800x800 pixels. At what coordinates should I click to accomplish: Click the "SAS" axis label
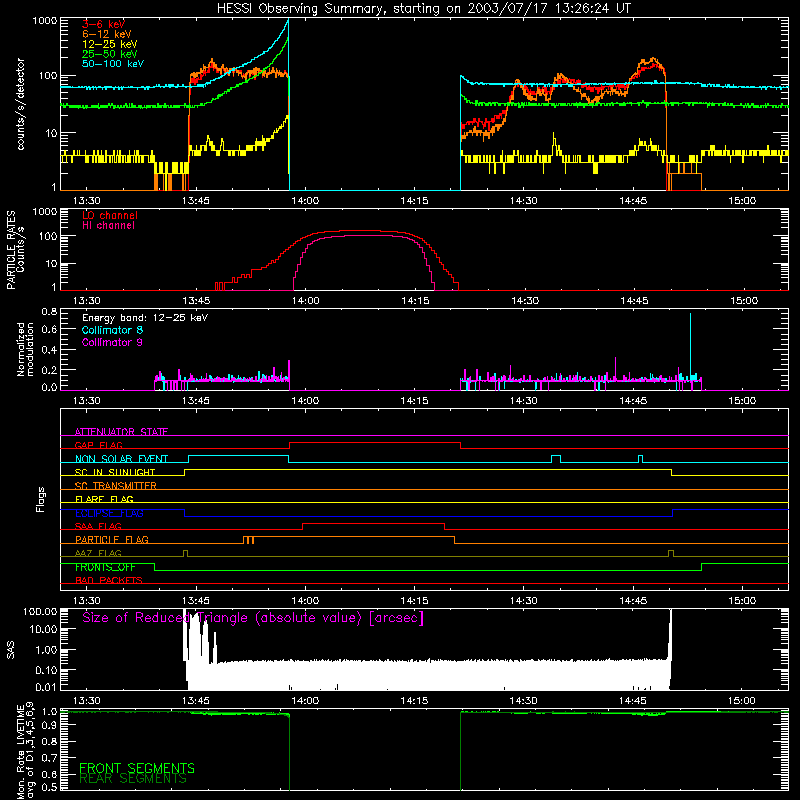(11, 650)
